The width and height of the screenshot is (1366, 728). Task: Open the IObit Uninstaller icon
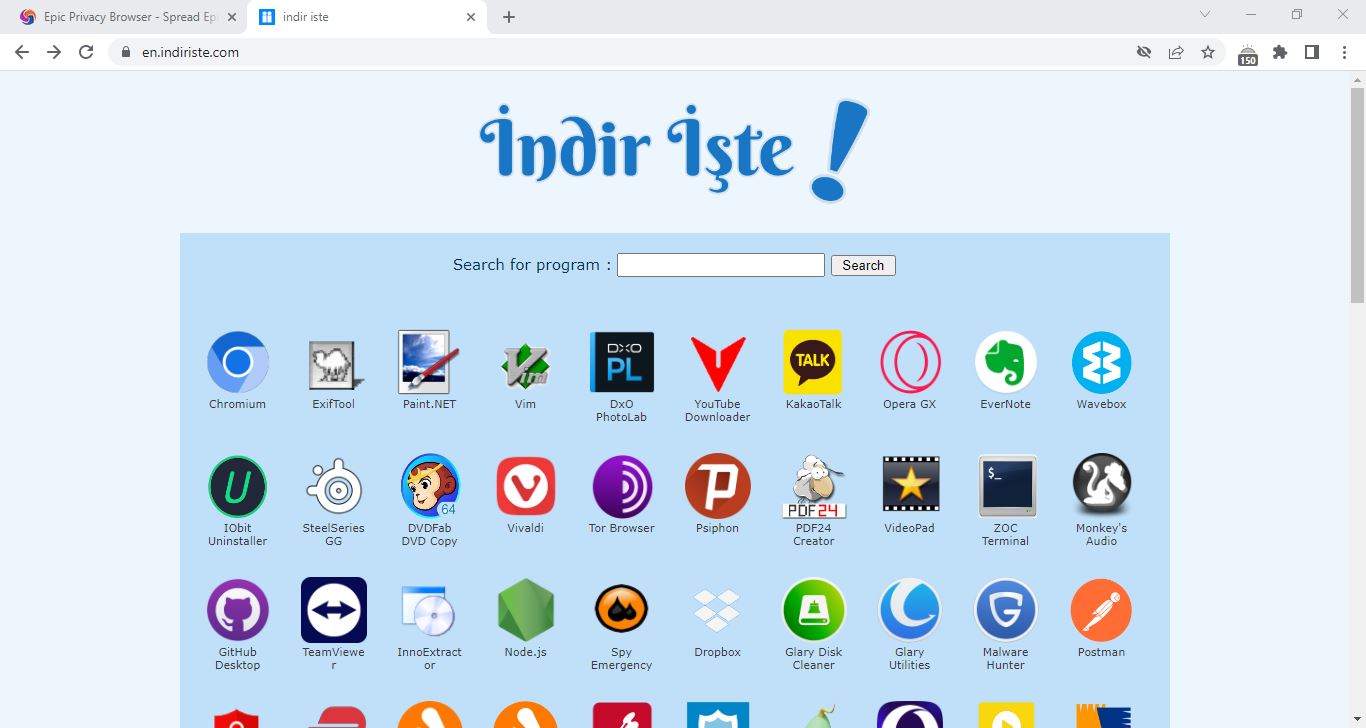tap(238, 486)
